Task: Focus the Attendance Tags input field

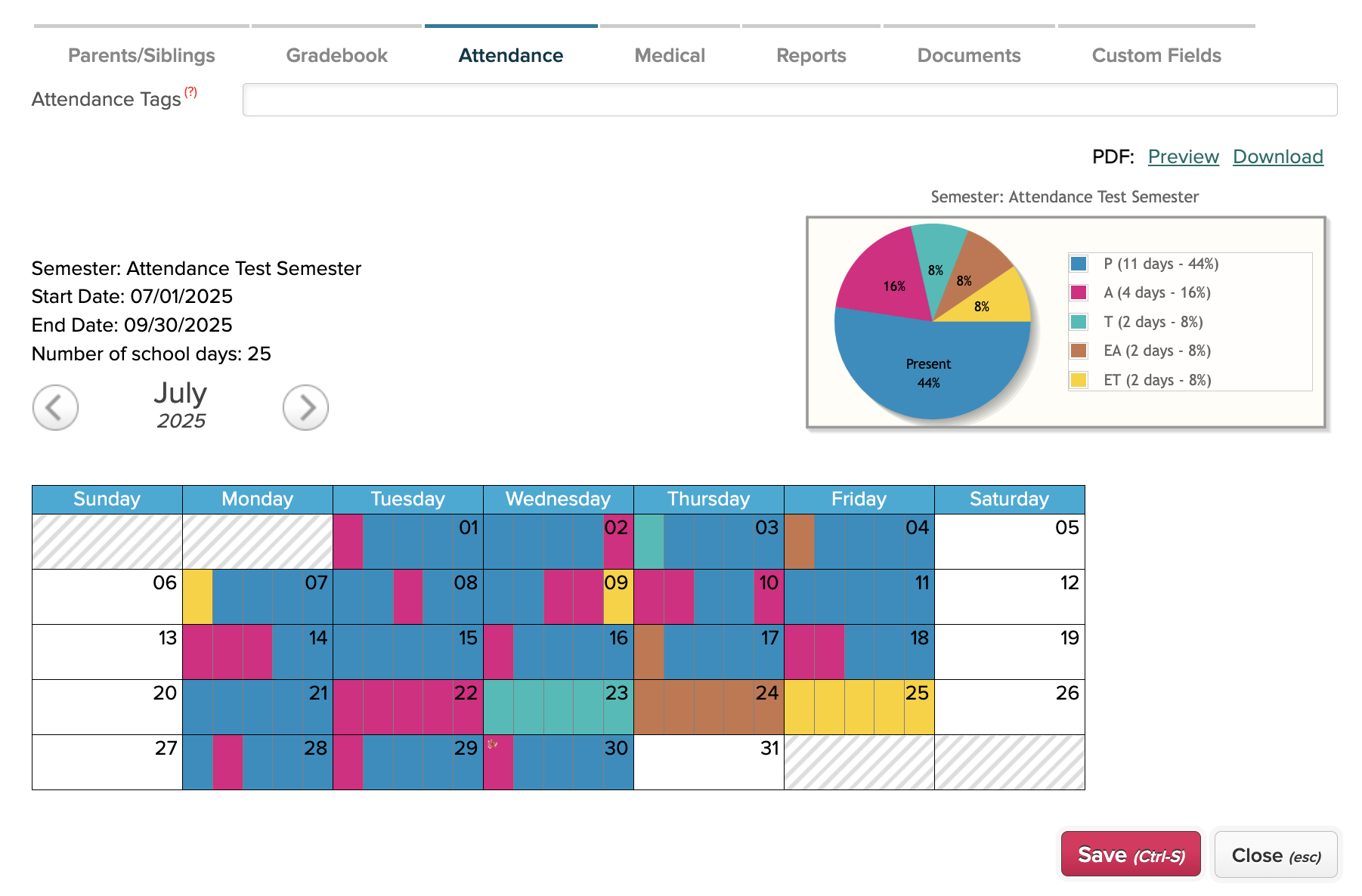Action: 790,100
